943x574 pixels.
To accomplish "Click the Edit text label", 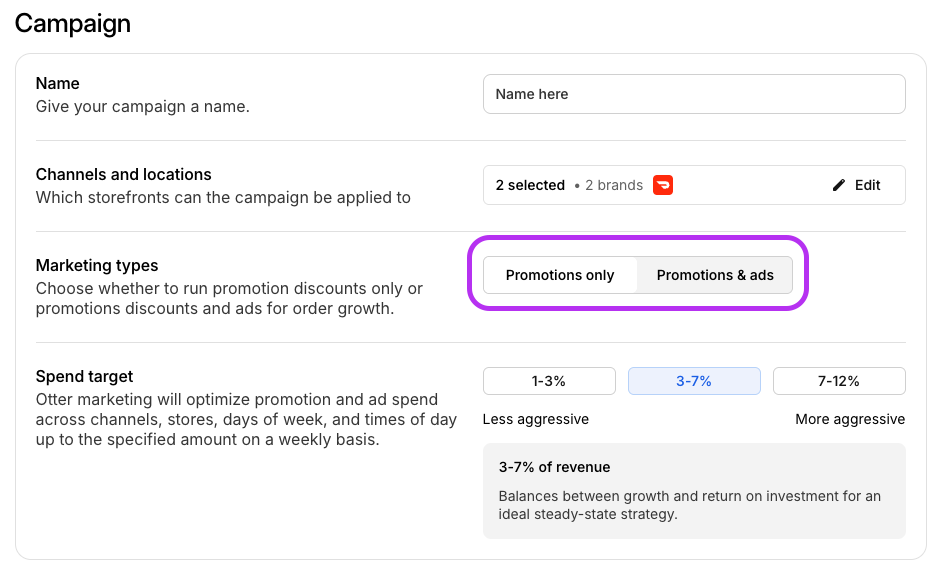I will coord(868,185).
